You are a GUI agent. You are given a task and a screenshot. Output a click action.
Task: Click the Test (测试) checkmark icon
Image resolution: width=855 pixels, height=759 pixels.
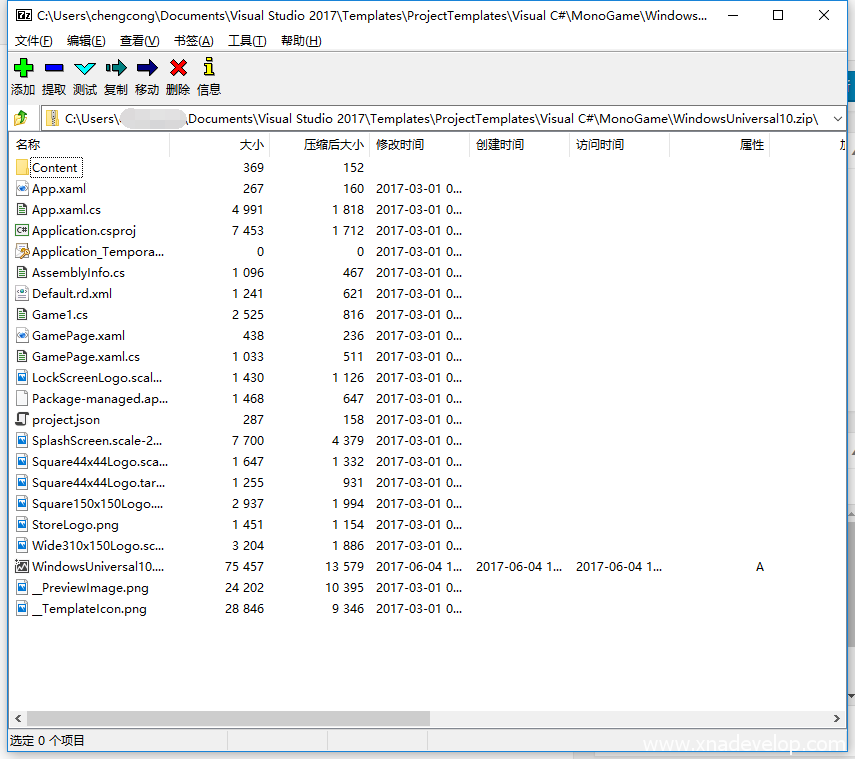point(85,68)
